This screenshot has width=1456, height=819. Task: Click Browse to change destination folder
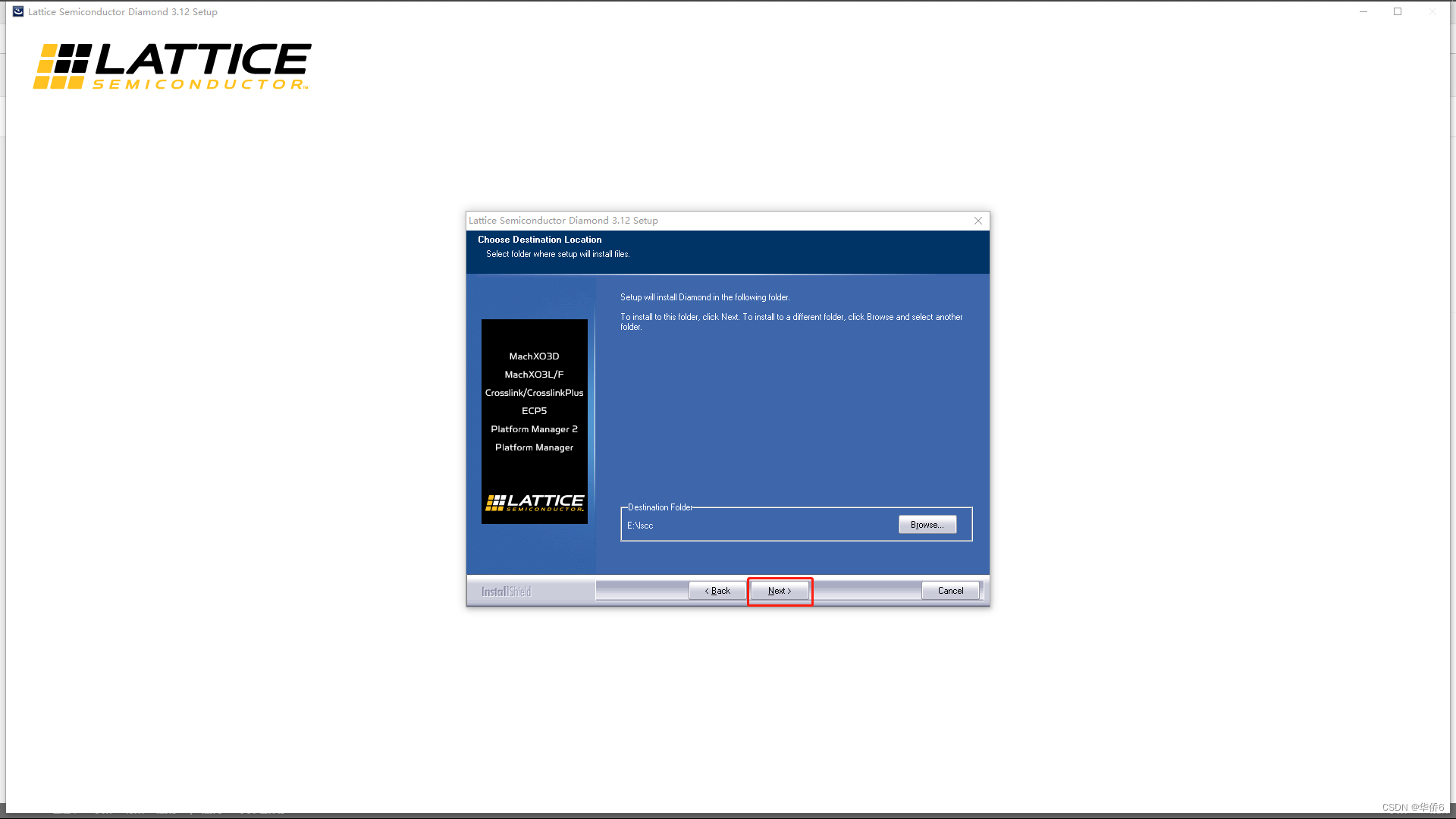pos(927,524)
